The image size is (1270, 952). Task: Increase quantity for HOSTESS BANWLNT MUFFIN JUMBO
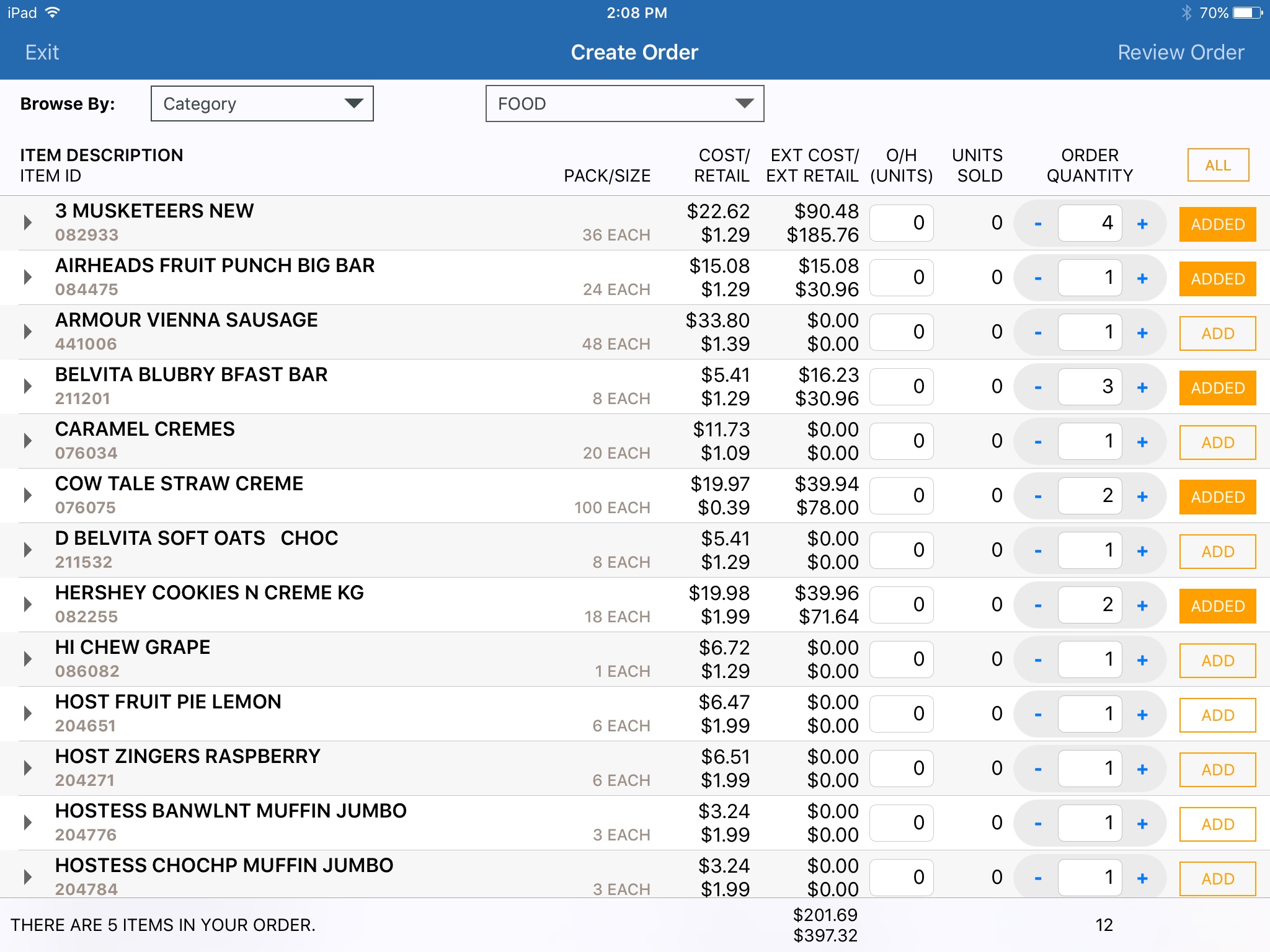point(1142,824)
